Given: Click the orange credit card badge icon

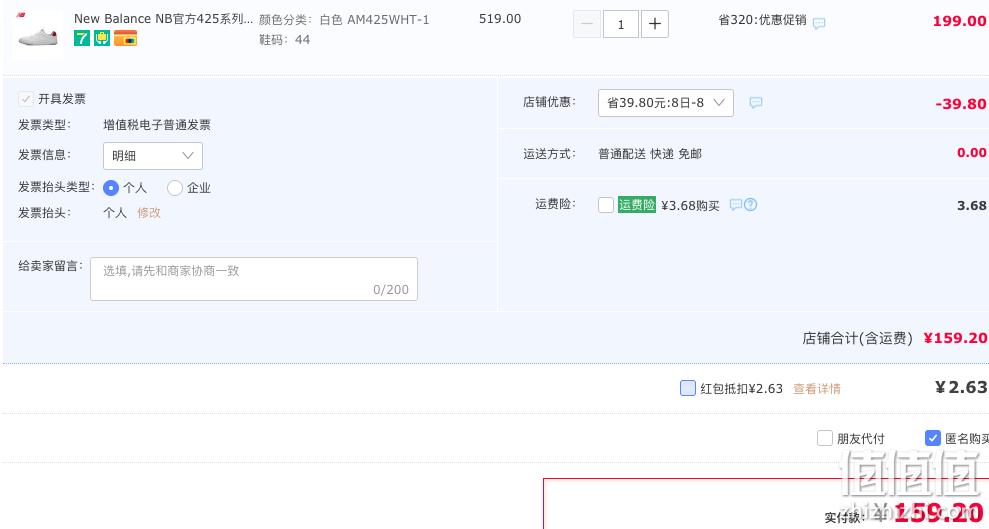Looking at the screenshot, I should coord(126,38).
